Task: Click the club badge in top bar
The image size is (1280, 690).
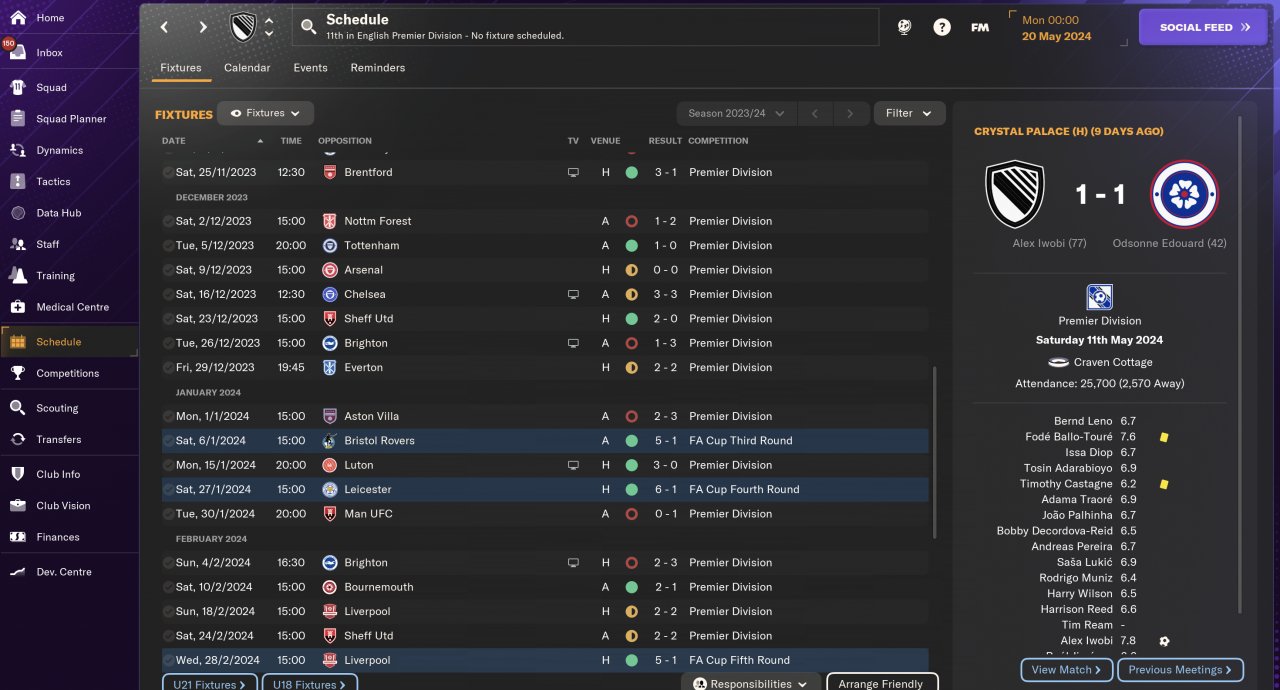Action: 243,27
